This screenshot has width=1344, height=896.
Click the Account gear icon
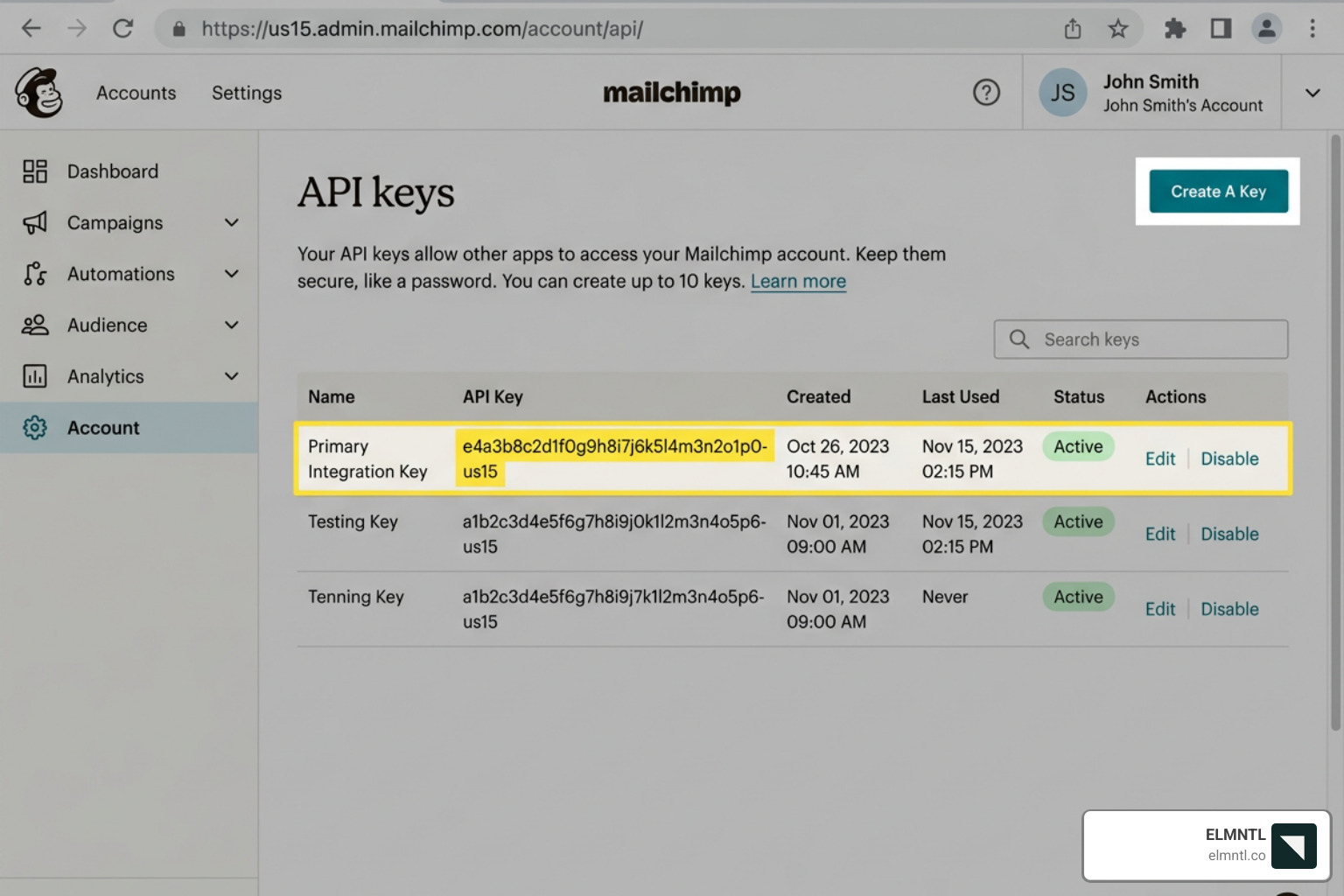[x=35, y=428]
